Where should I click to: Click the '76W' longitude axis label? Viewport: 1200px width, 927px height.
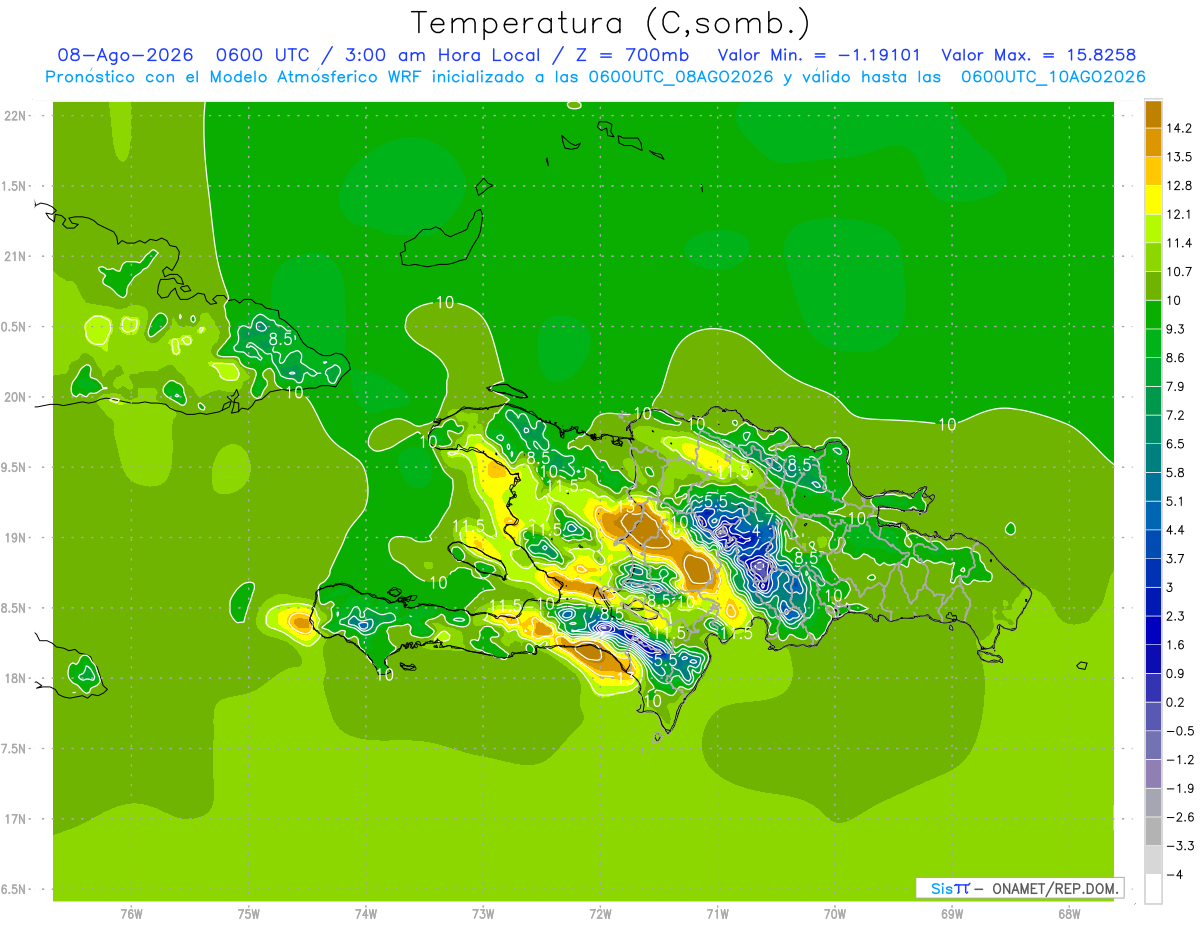[x=131, y=915]
